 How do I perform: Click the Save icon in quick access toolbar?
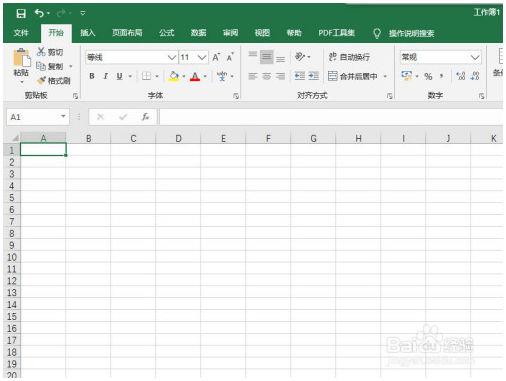pos(21,13)
